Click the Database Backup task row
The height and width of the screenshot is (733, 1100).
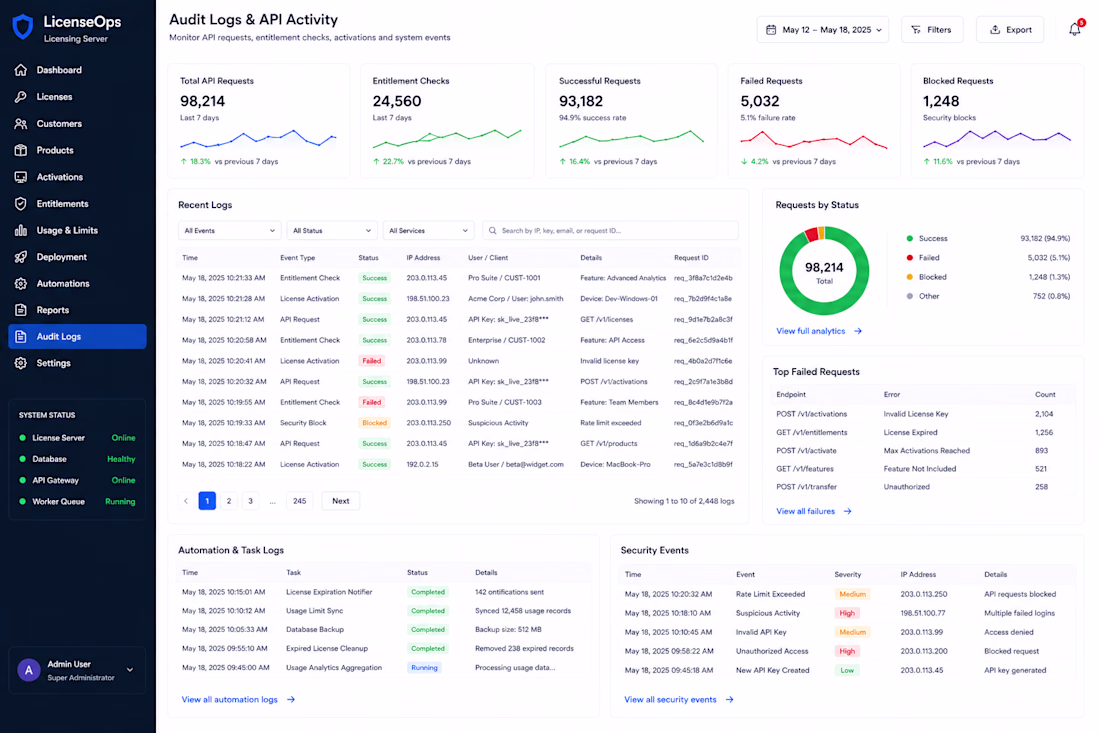384,629
